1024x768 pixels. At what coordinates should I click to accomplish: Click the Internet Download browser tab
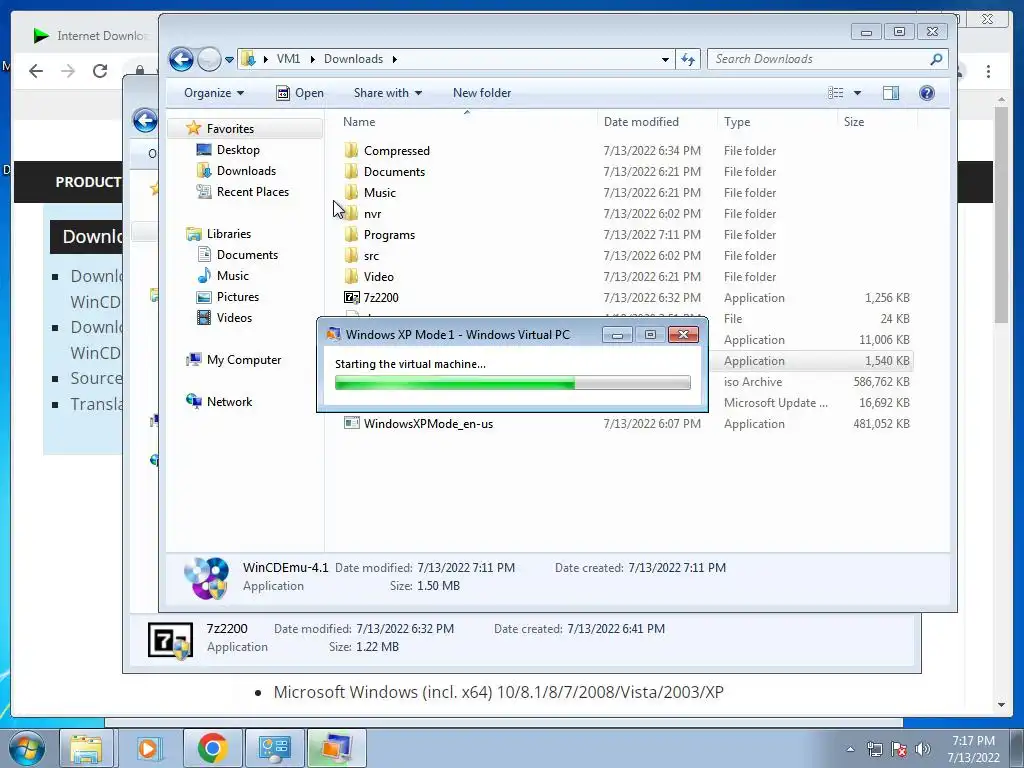(91, 35)
